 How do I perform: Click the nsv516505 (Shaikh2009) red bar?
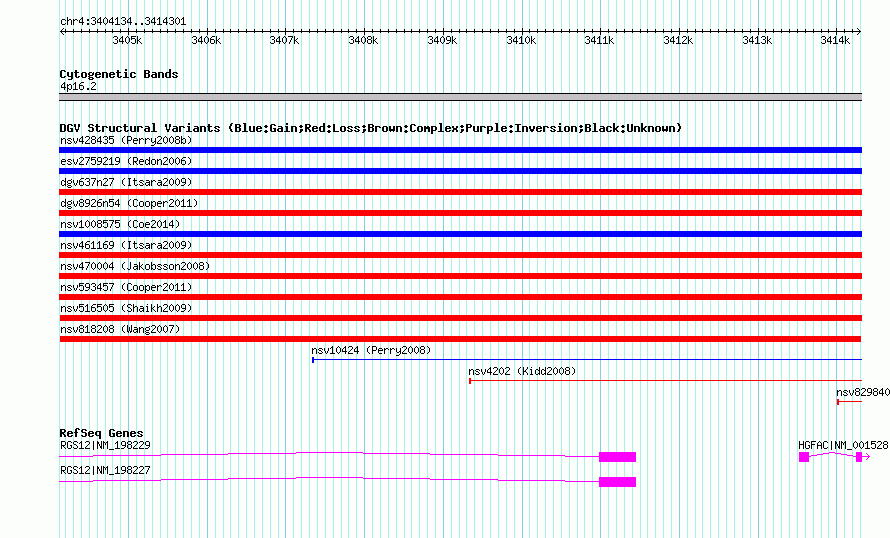click(460, 318)
